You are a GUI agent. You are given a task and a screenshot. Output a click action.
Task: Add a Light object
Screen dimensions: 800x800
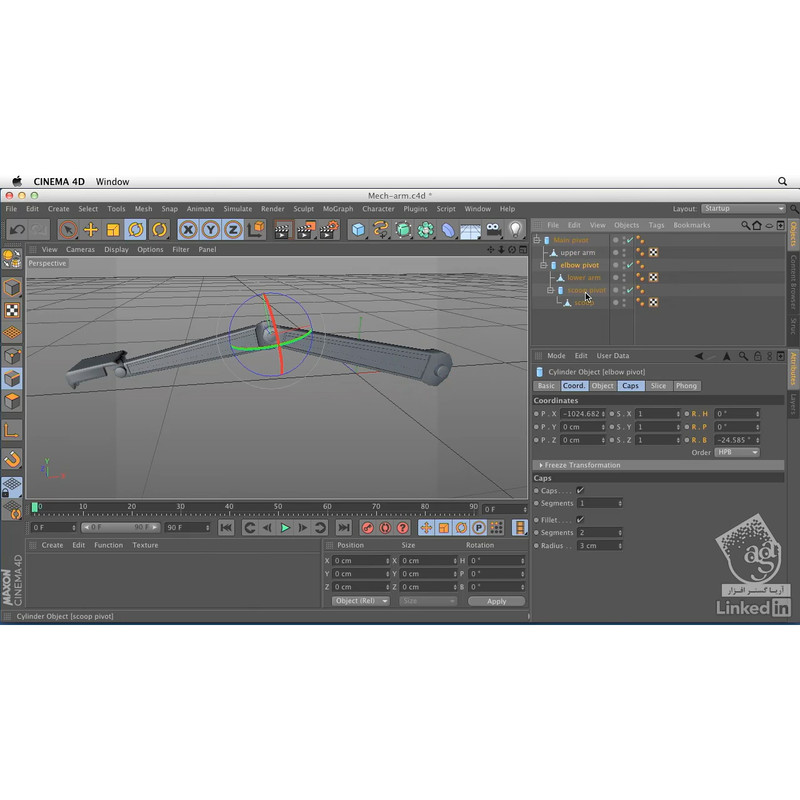pyautogui.click(x=516, y=230)
